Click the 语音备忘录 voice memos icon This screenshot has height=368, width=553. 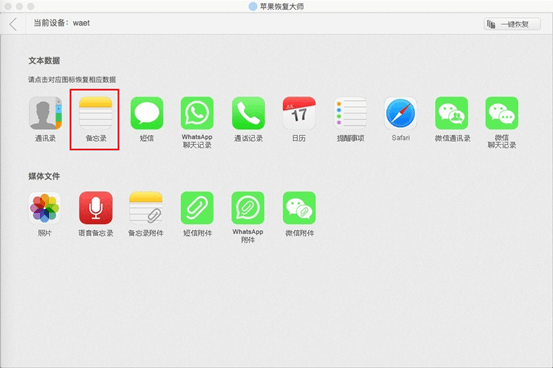point(96,208)
